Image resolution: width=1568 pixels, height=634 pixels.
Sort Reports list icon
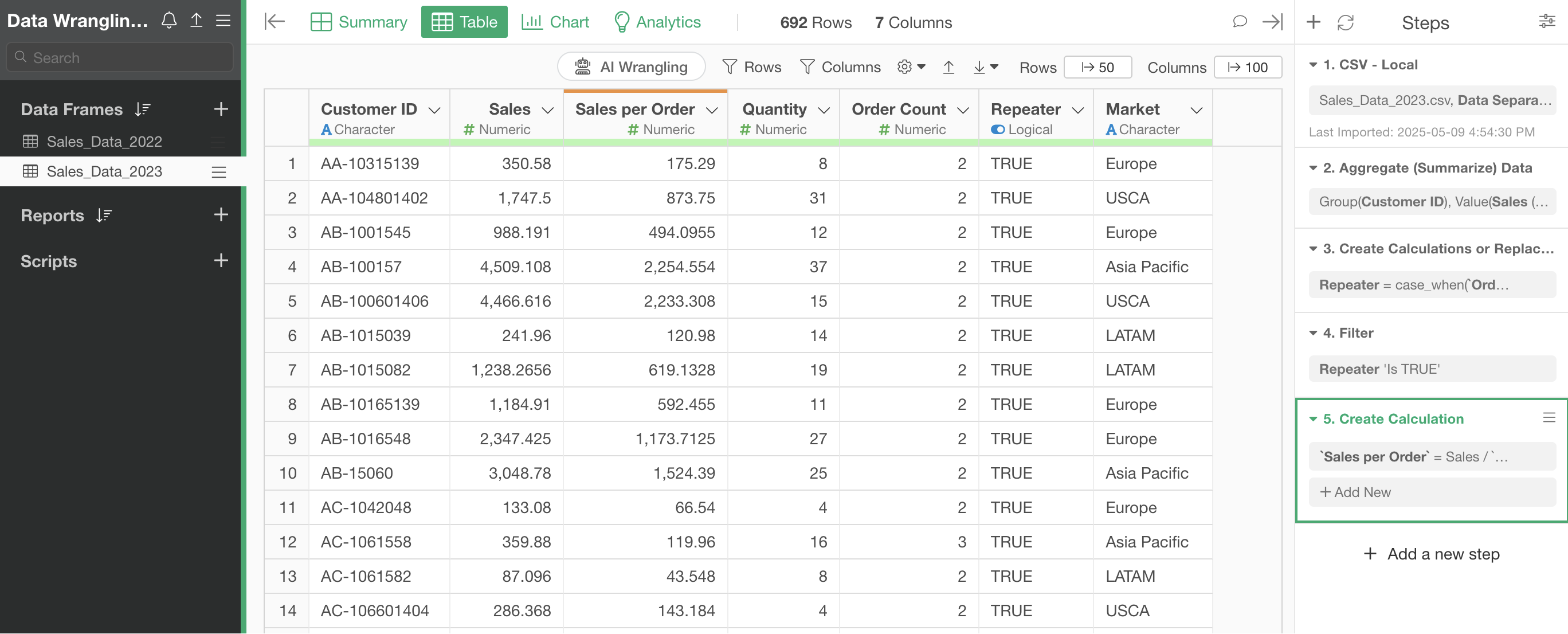coord(104,215)
